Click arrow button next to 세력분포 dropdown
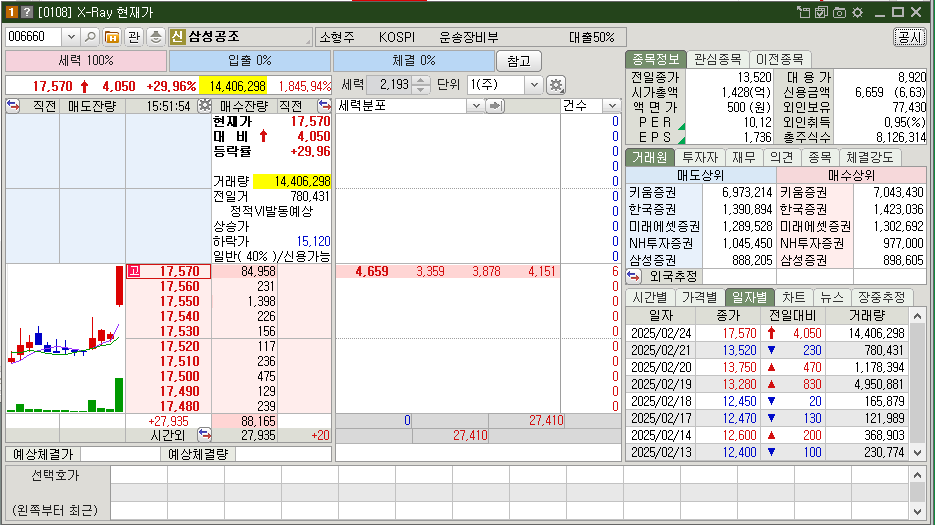This screenshot has width=935, height=525. coord(495,106)
